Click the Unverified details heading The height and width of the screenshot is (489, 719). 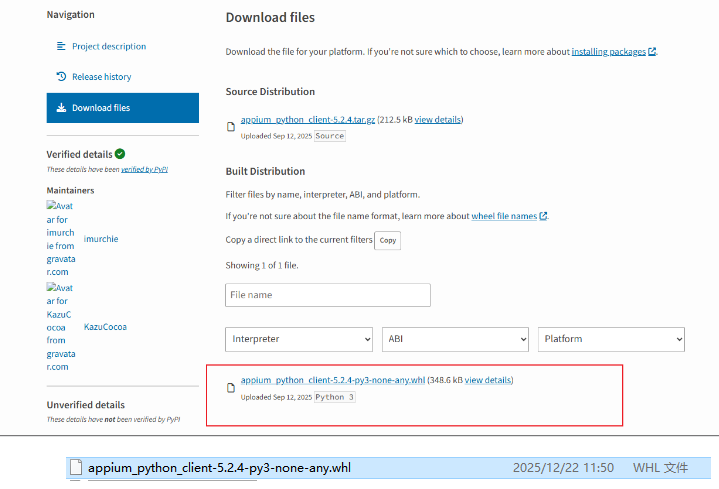86,405
